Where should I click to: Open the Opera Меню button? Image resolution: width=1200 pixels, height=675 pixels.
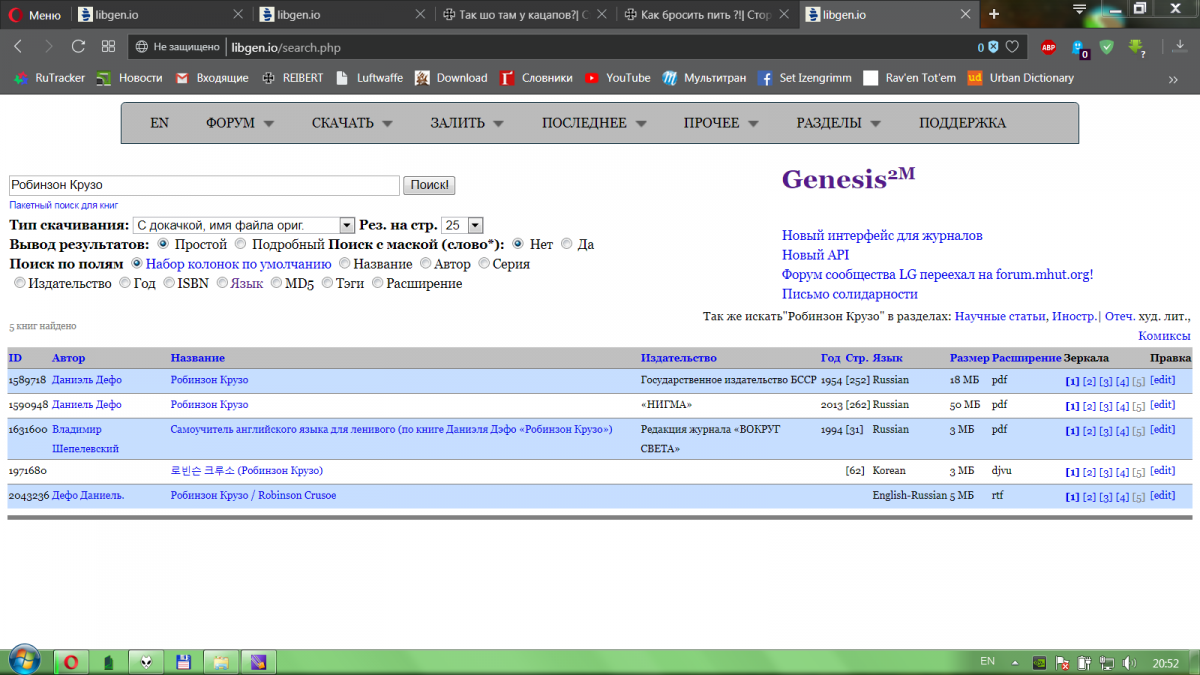pos(35,14)
